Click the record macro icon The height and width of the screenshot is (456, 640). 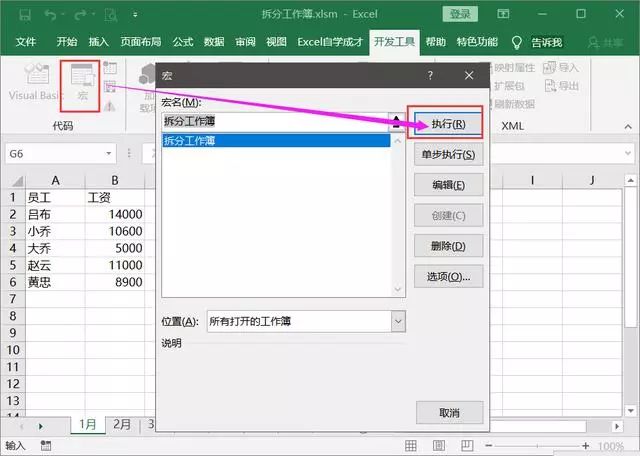tap(110, 68)
